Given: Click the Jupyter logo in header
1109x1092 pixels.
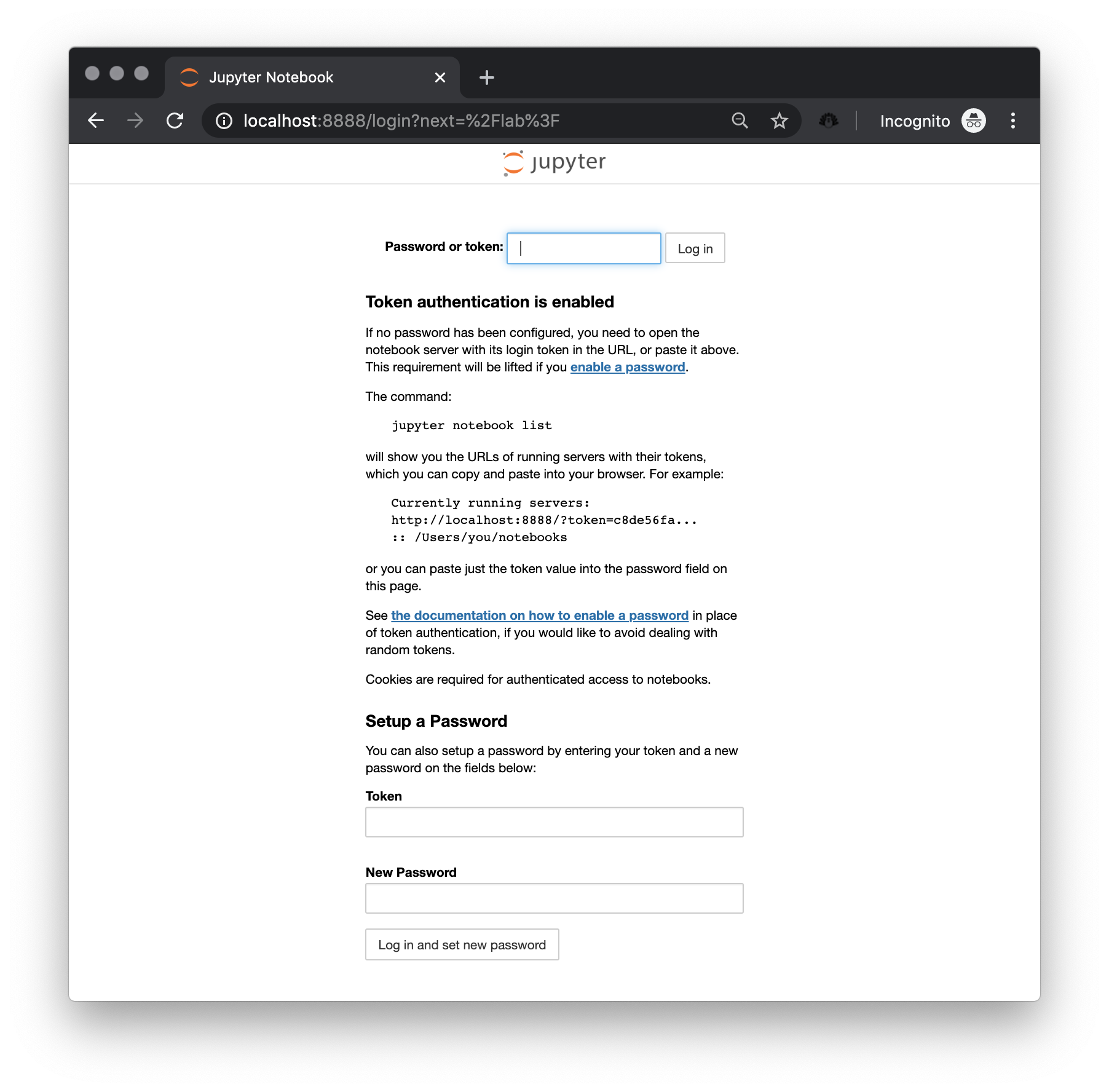Looking at the screenshot, I should coord(554,163).
